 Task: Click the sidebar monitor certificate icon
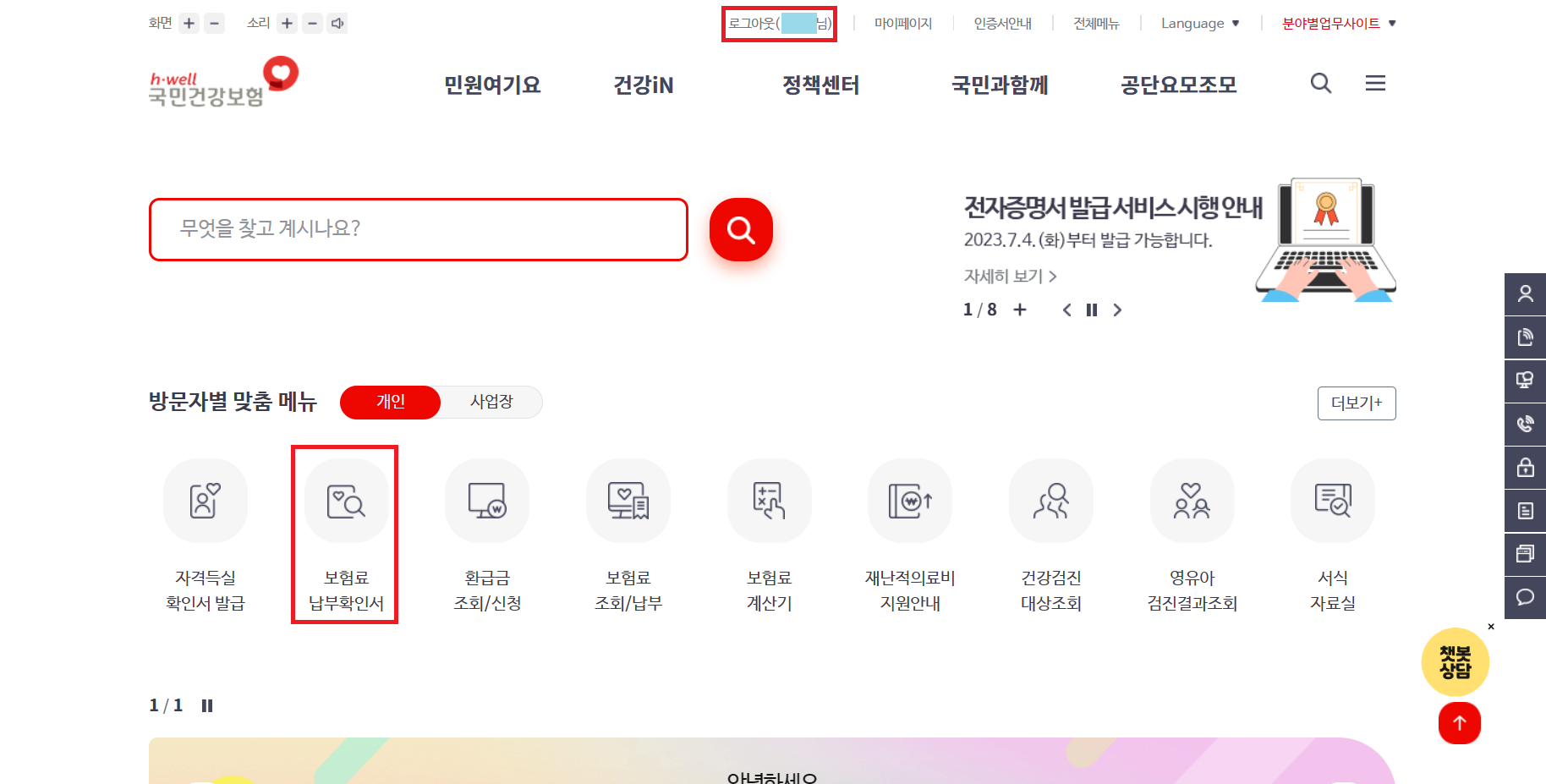[x=1525, y=381]
